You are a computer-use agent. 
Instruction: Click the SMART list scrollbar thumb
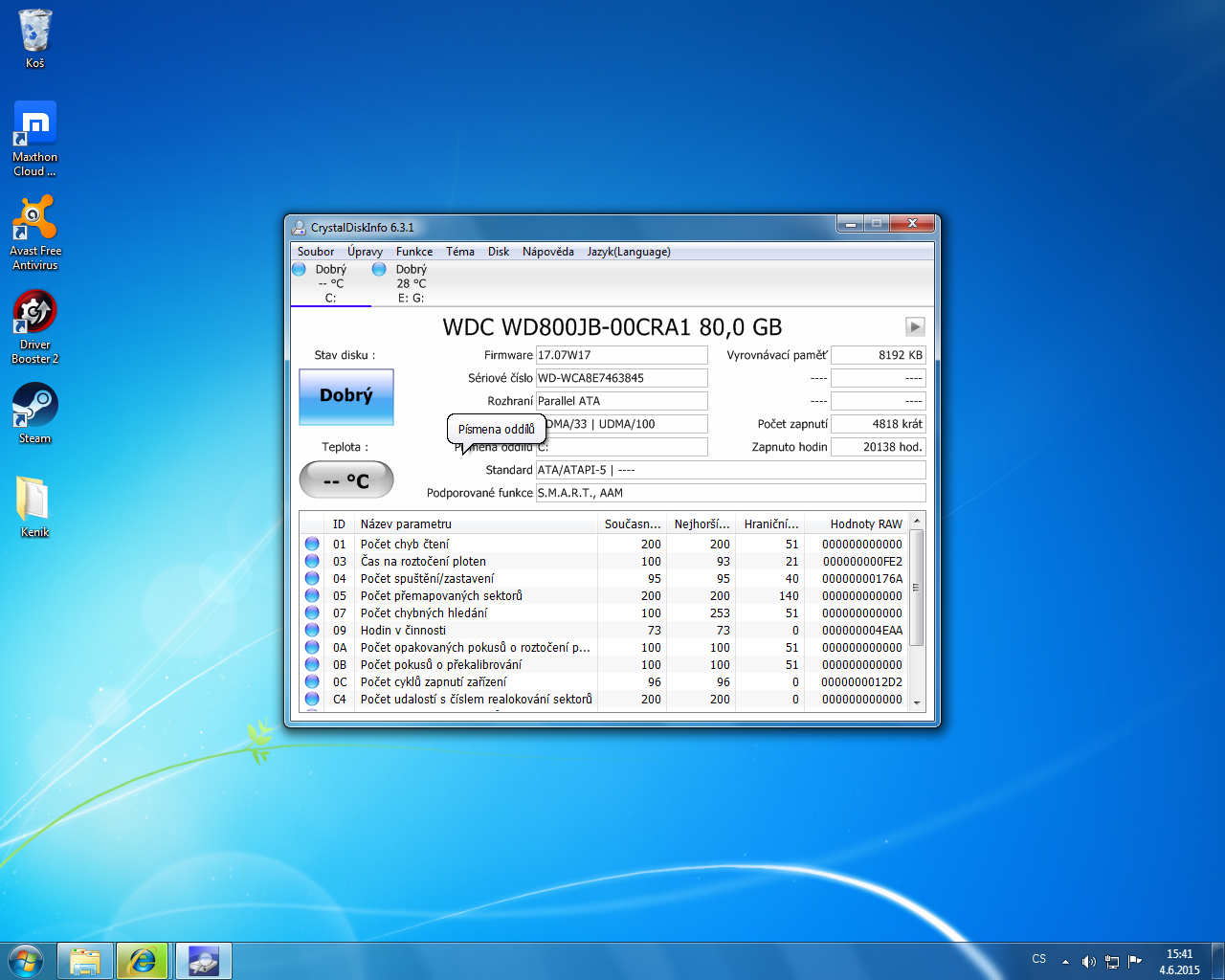click(x=917, y=587)
